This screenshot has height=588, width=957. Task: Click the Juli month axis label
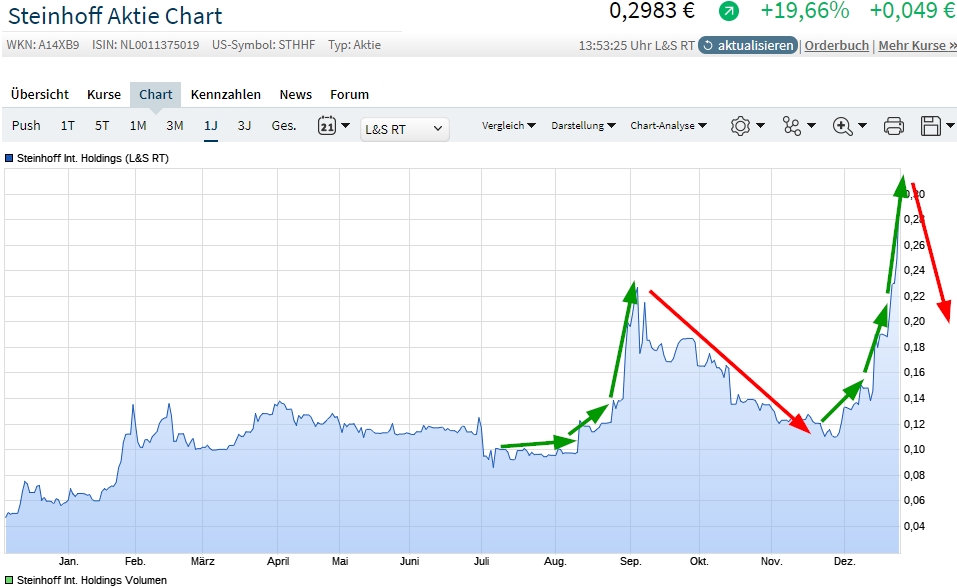pos(482,561)
